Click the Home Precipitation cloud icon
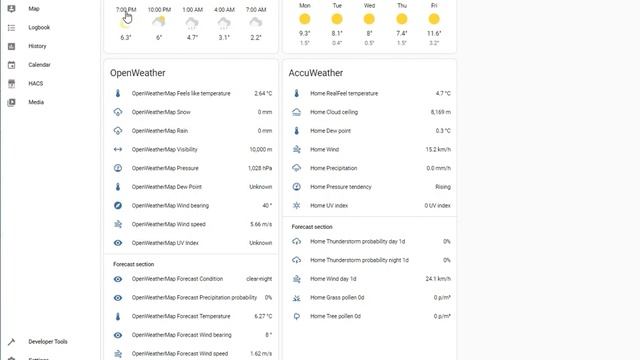This screenshot has width=640, height=360. tap(297, 168)
